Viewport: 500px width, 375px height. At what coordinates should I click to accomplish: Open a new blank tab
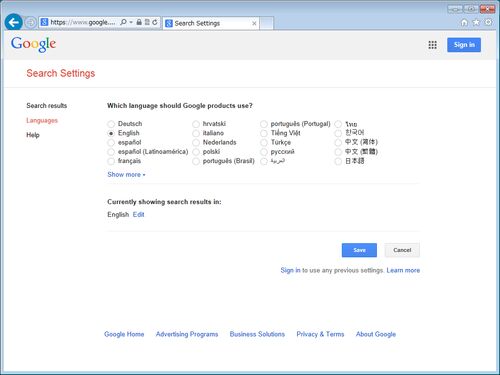pos(266,23)
